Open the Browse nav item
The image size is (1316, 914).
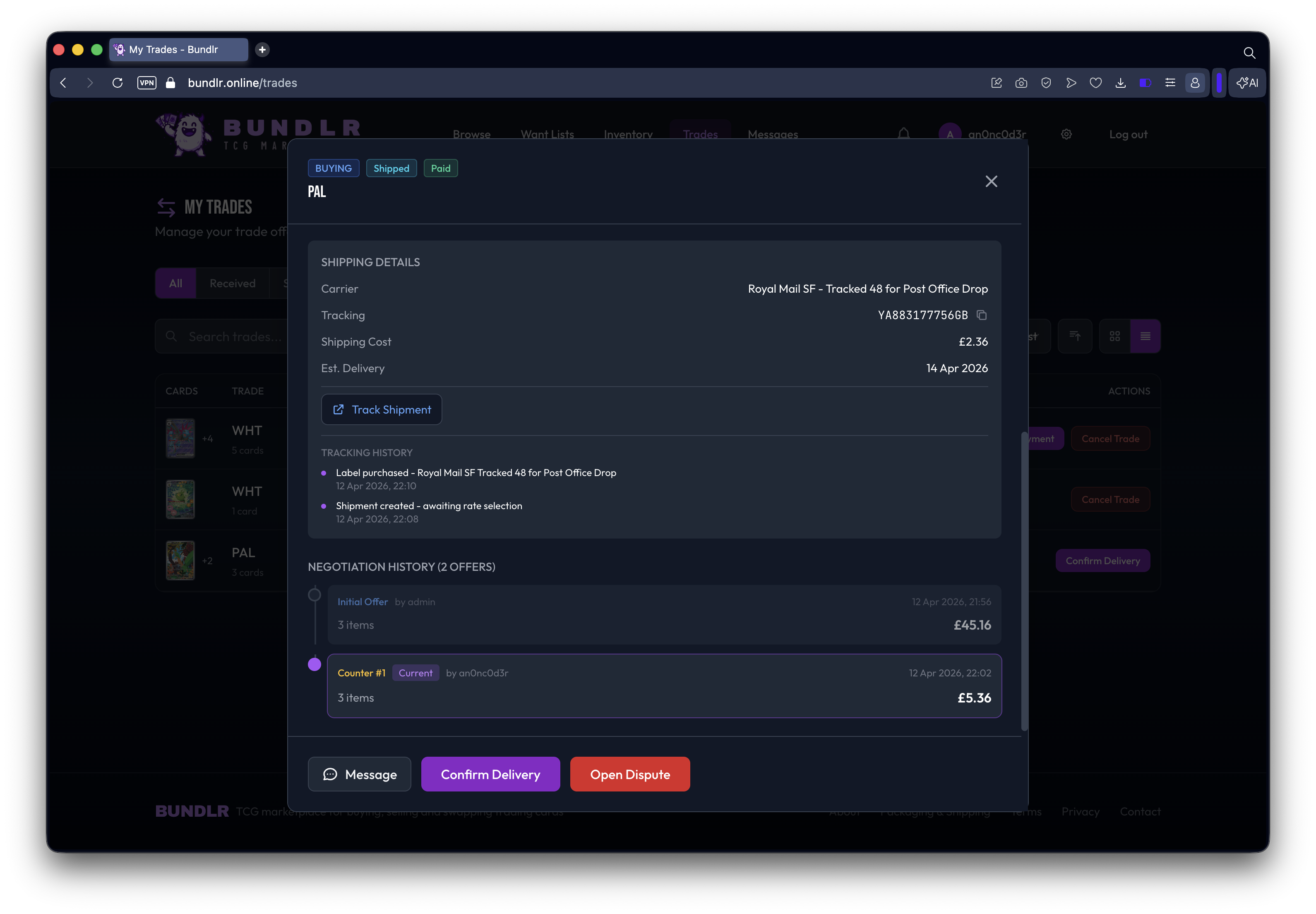click(x=471, y=134)
